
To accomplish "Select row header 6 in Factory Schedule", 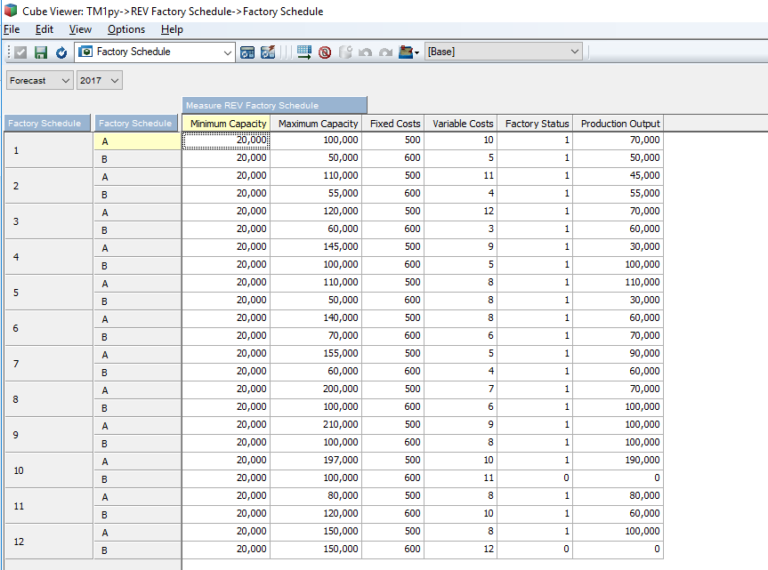I will pos(48,328).
